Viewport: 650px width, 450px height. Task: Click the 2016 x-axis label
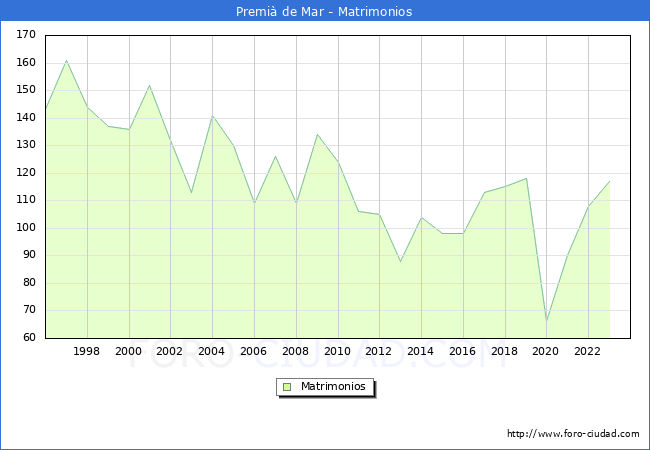point(463,351)
